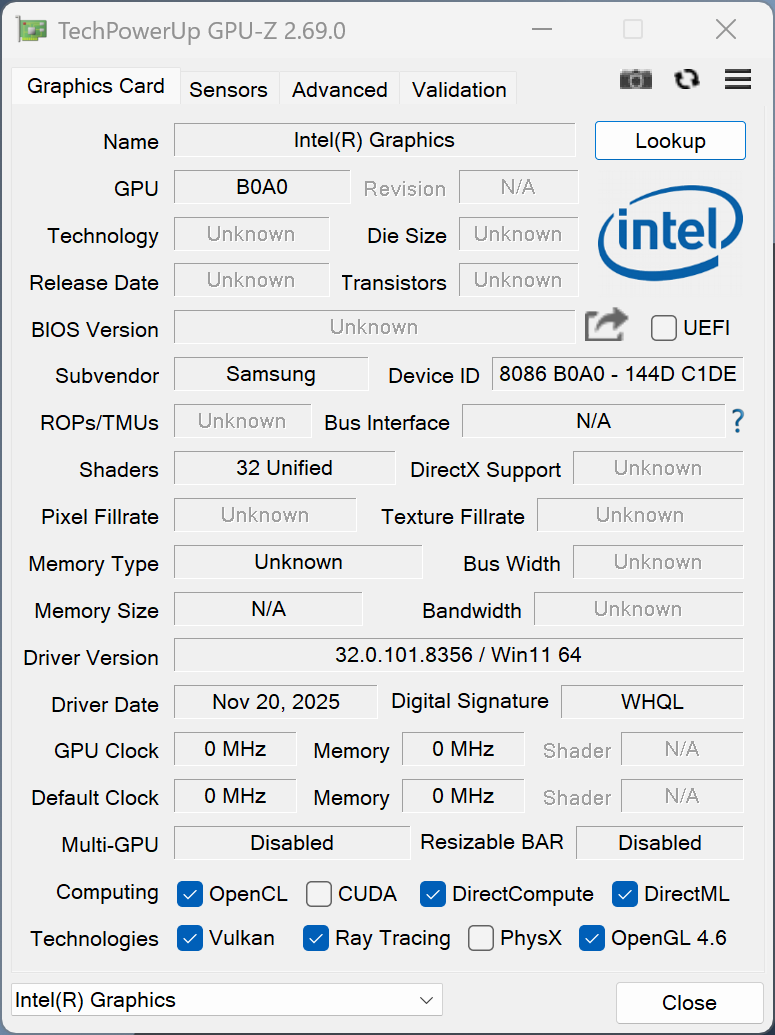Image resolution: width=775 pixels, height=1035 pixels.
Task: Click the screenshot camera icon
Action: pos(636,80)
